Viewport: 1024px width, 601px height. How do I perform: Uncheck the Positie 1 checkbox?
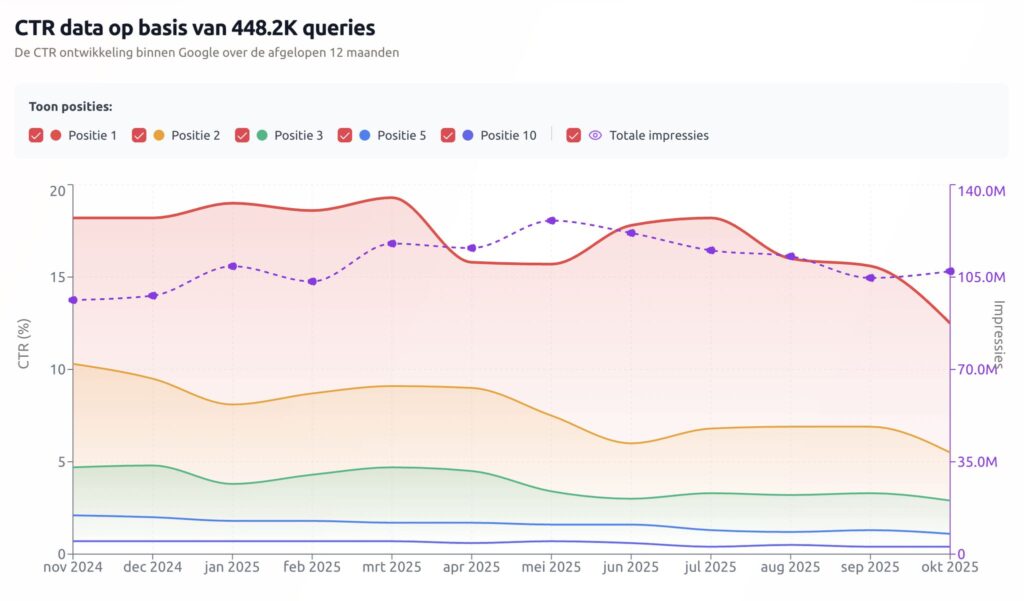35,135
